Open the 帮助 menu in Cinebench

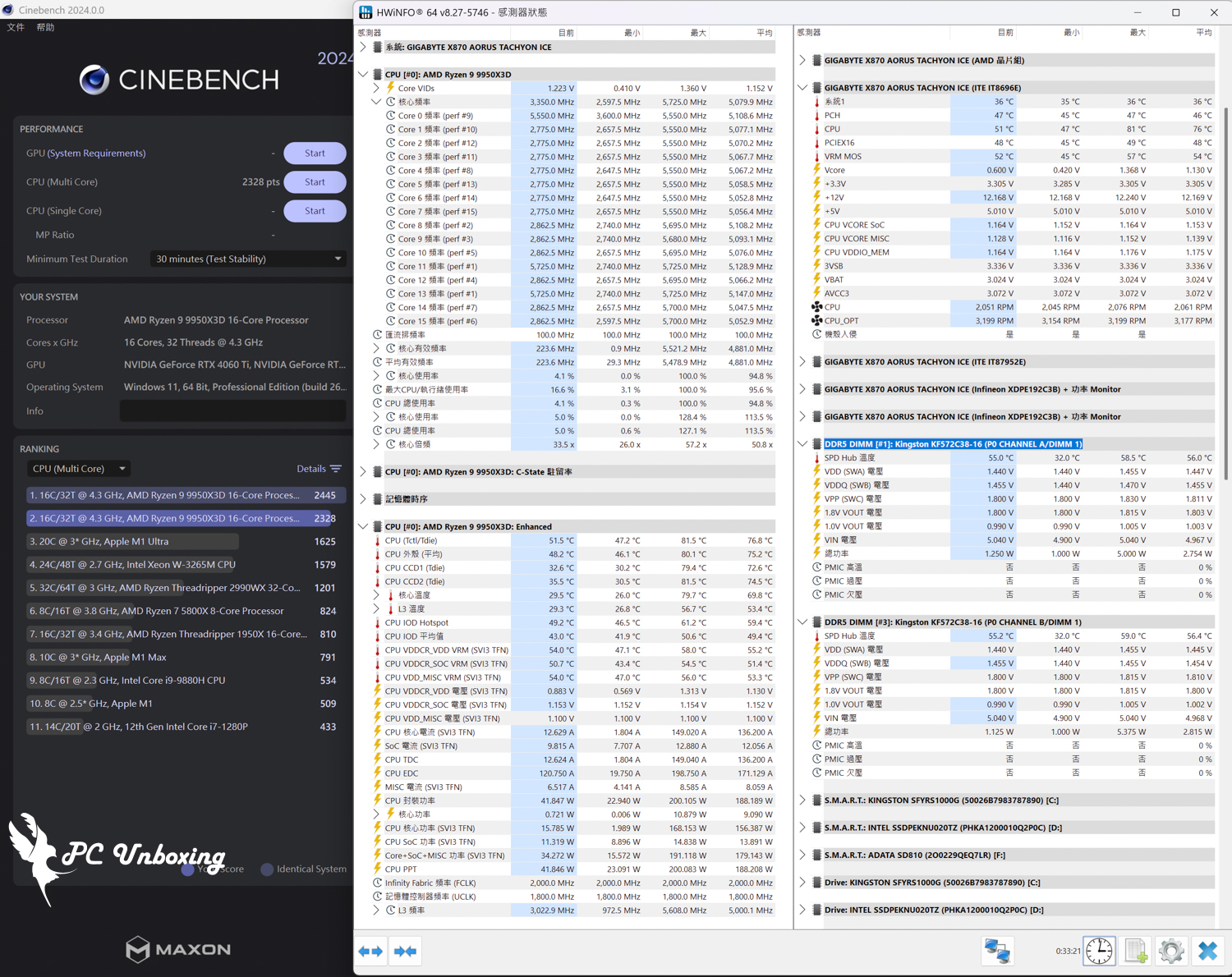tap(45, 27)
